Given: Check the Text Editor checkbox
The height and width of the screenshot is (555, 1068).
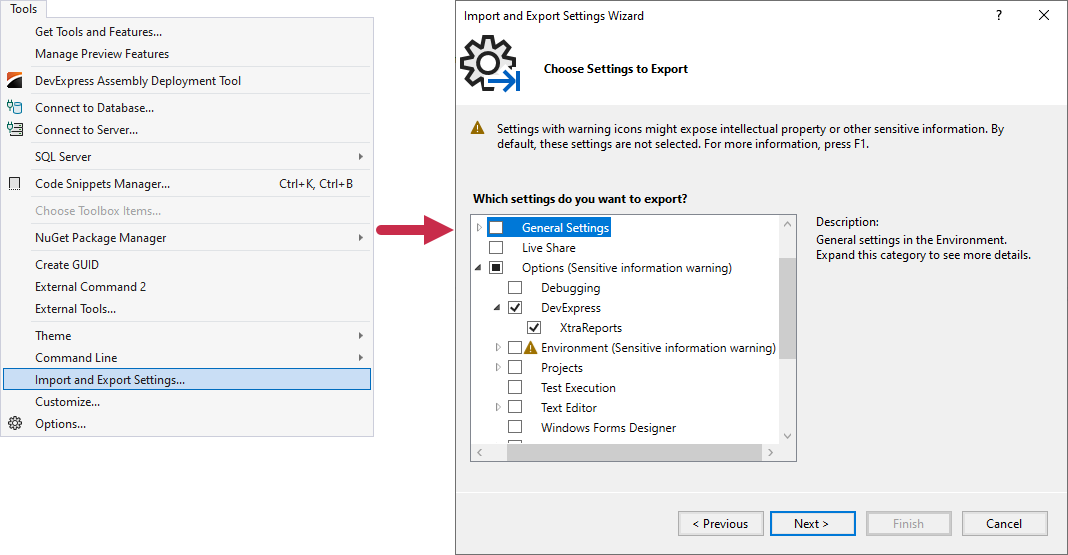Looking at the screenshot, I should 515,407.
